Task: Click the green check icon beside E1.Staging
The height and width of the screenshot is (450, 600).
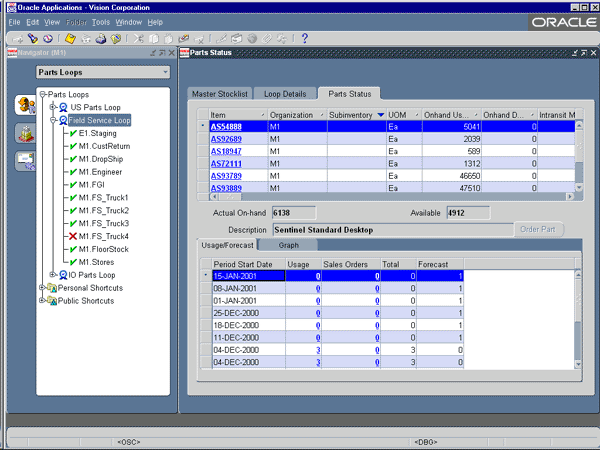Action: tap(72, 133)
